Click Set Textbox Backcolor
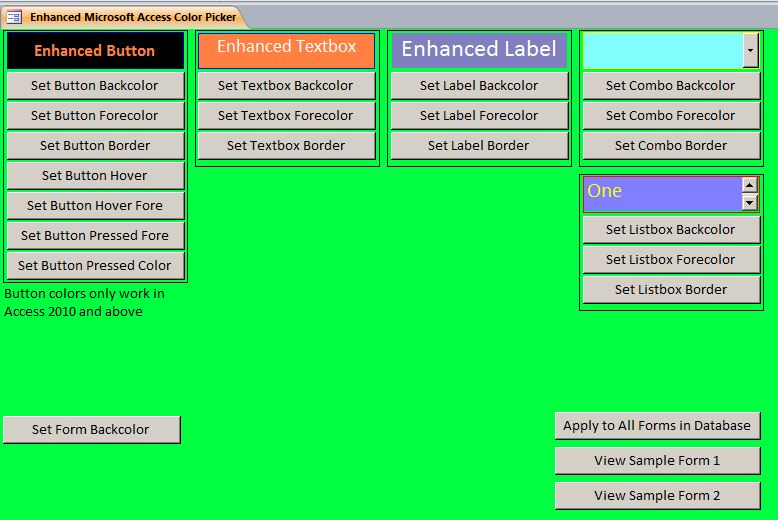Screen dimensions: 778x520 tap(286, 86)
